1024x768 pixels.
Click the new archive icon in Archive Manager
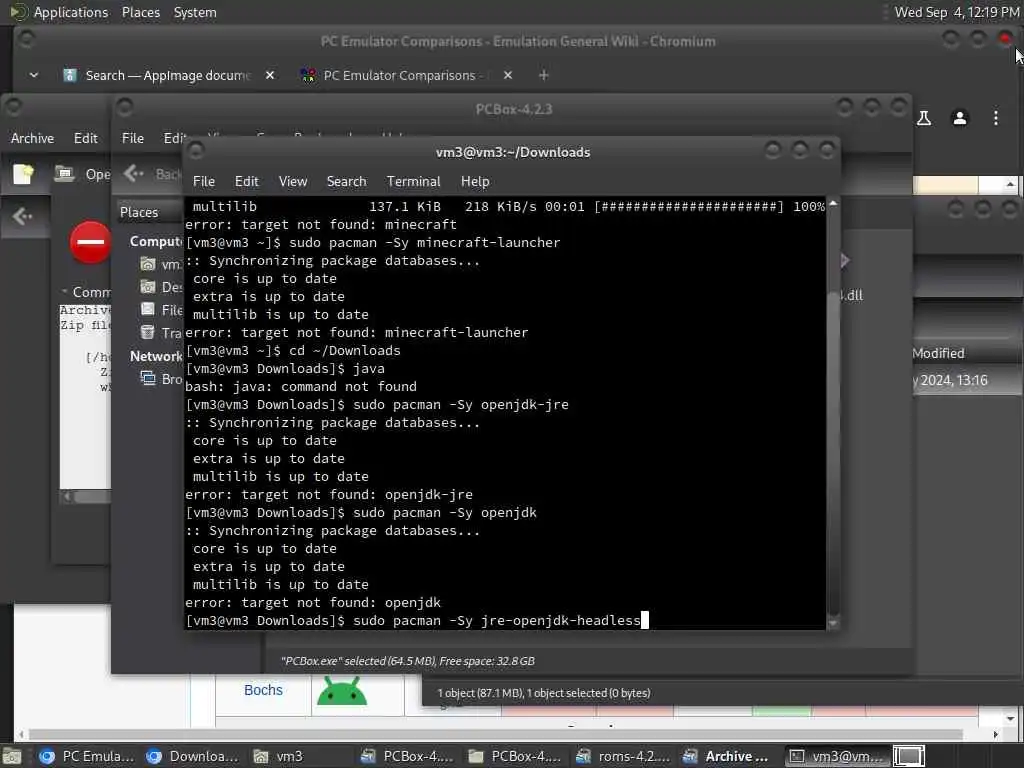click(x=23, y=174)
